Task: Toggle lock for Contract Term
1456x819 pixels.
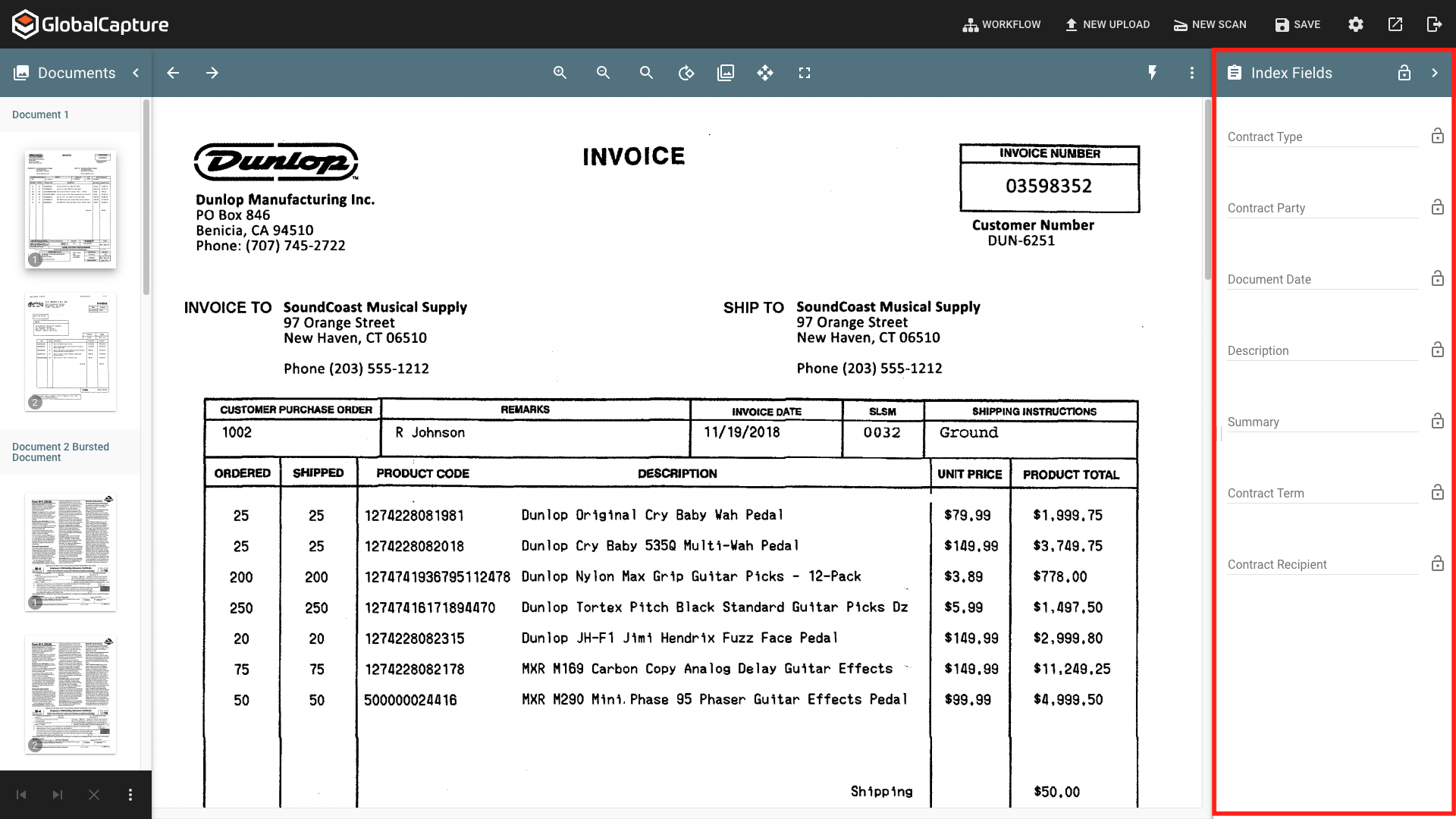Action: [1438, 492]
